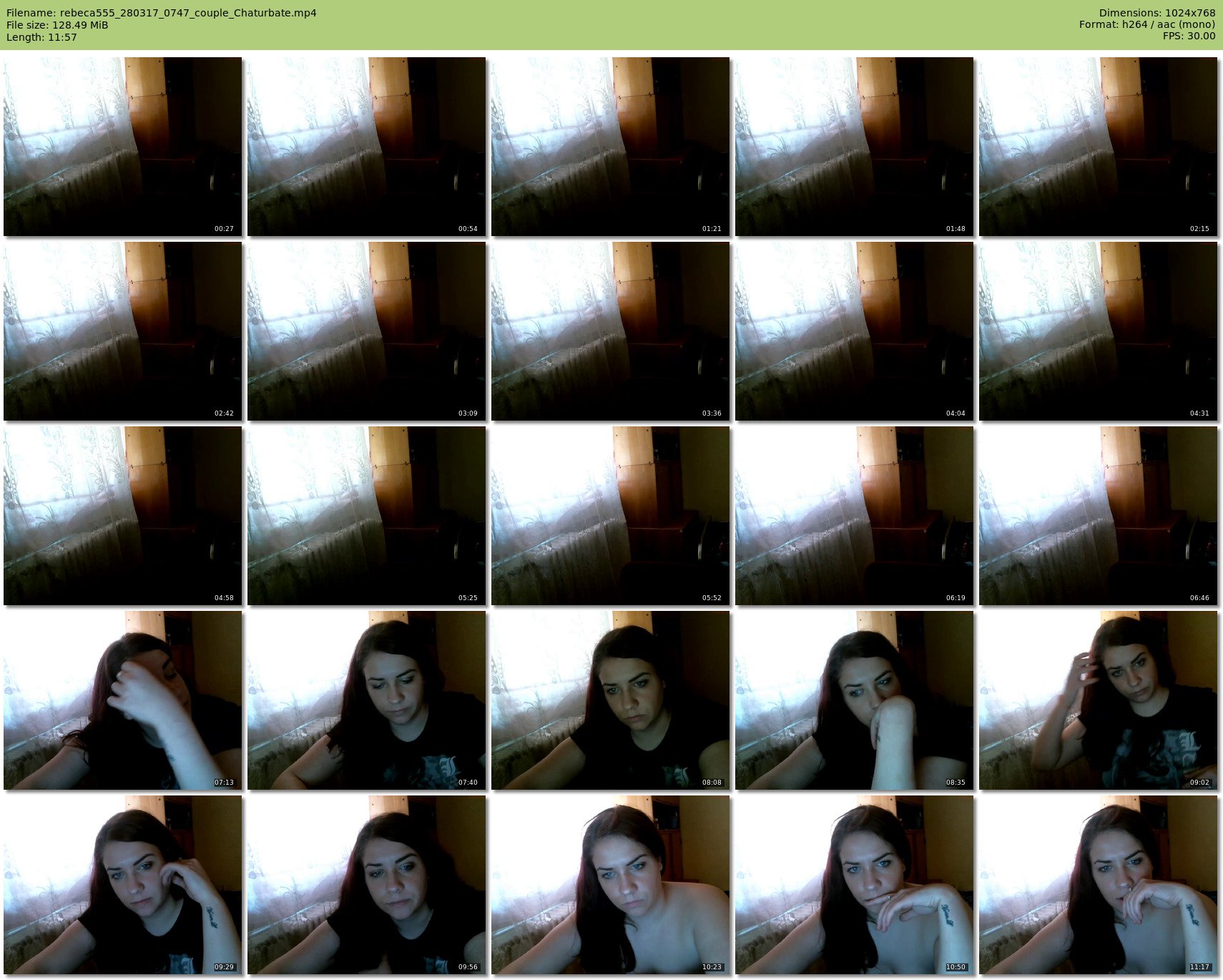Click the Filename text in header
The height and width of the screenshot is (980, 1223).
pos(162,13)
